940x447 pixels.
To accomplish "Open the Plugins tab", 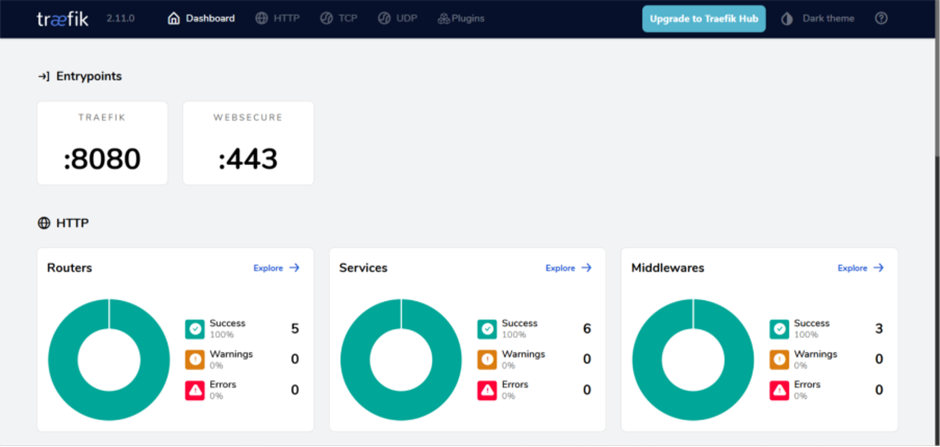I will pos(461,19).
